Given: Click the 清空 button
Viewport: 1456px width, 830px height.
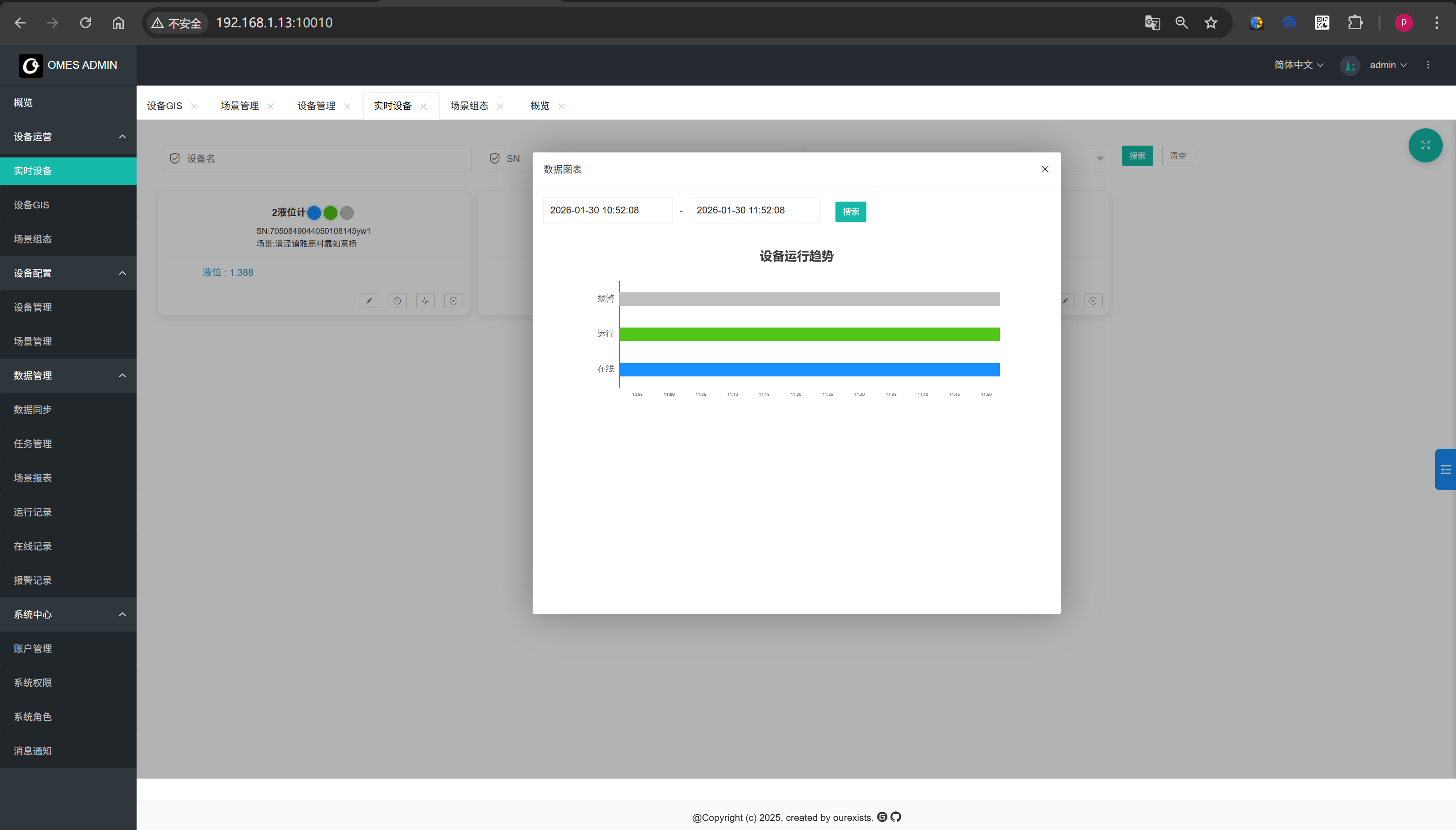Looking at the screenshot, I should point(1177,156).
